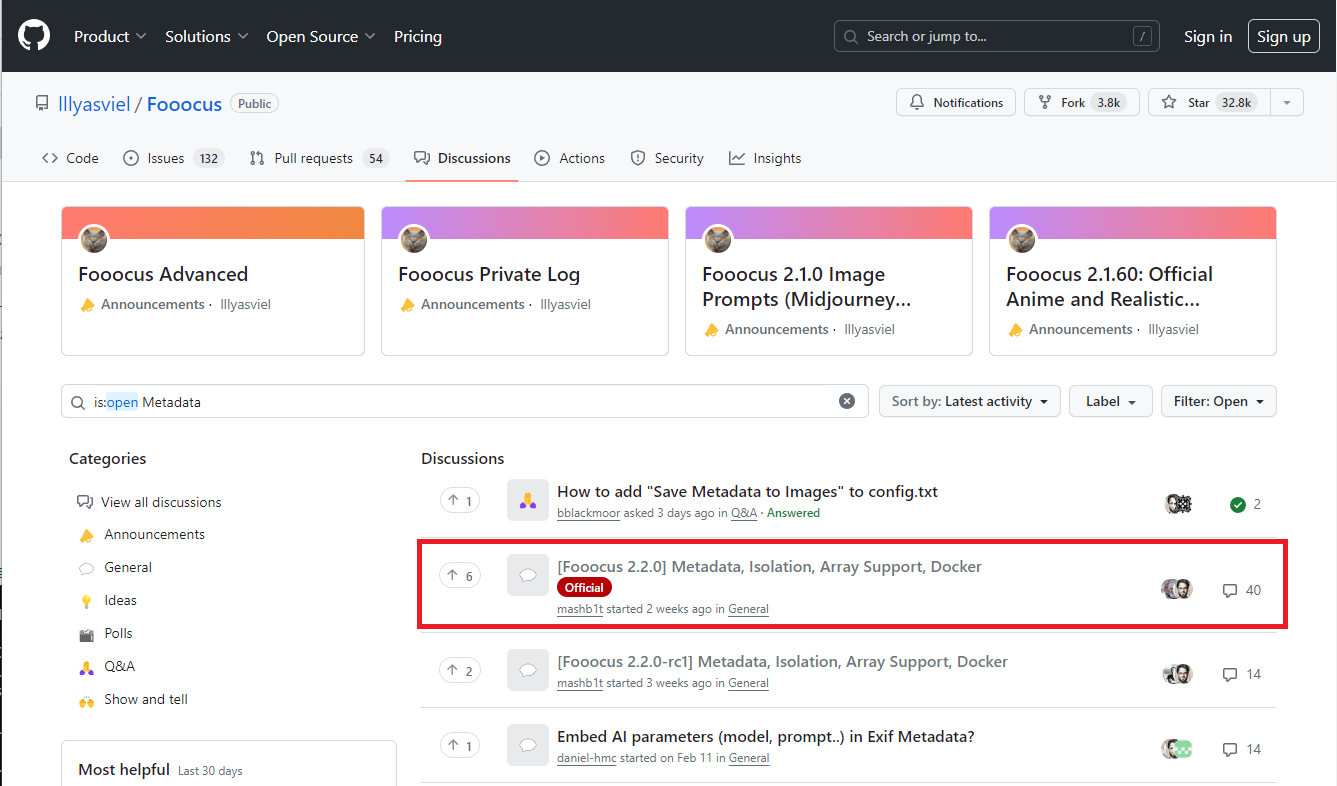This screenshot has width=1337, height=786.
Task: Click the Q&A icon beside Save Metadata discussion
Action: 528,500
